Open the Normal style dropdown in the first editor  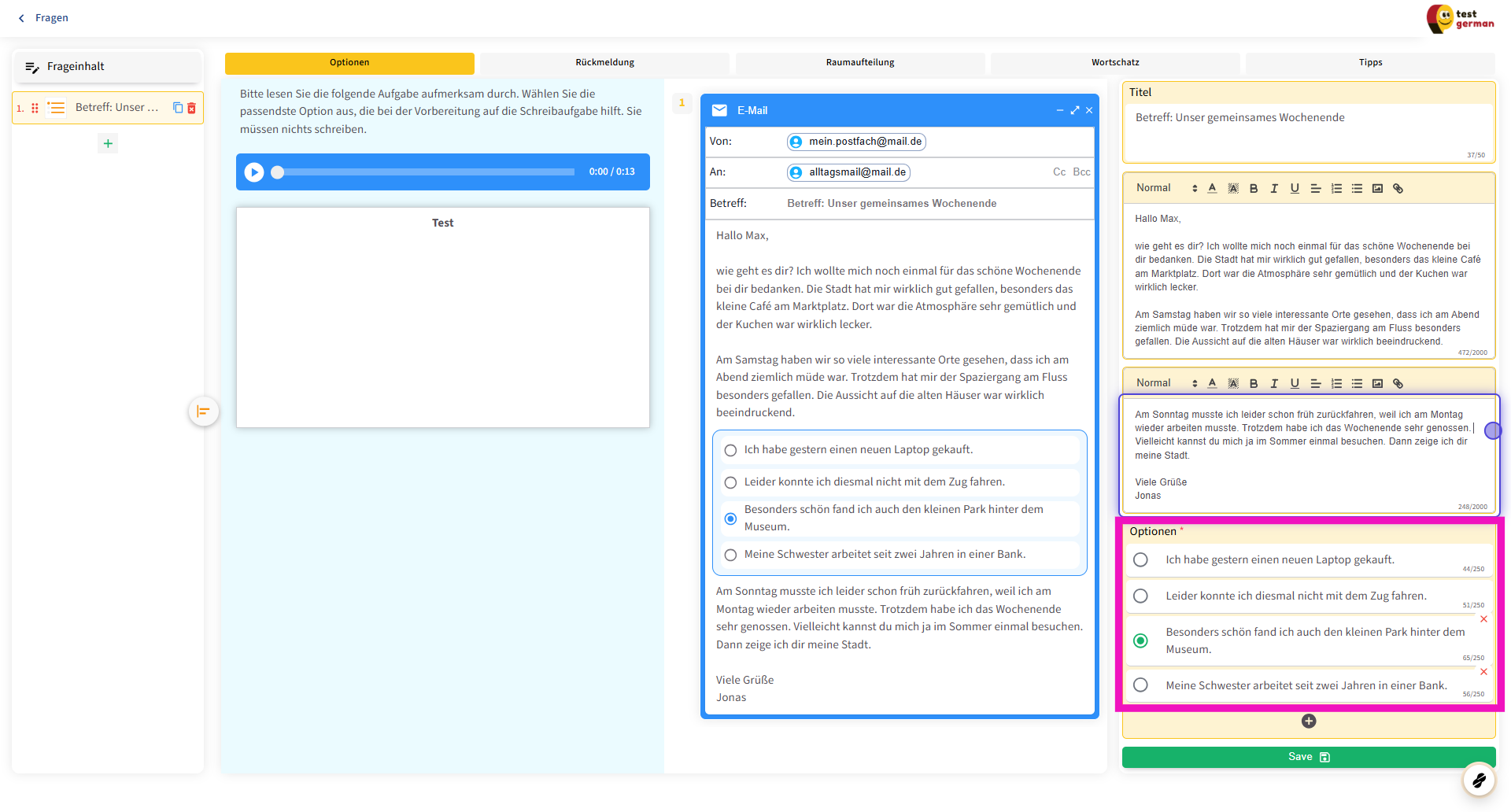point(1166,188)
